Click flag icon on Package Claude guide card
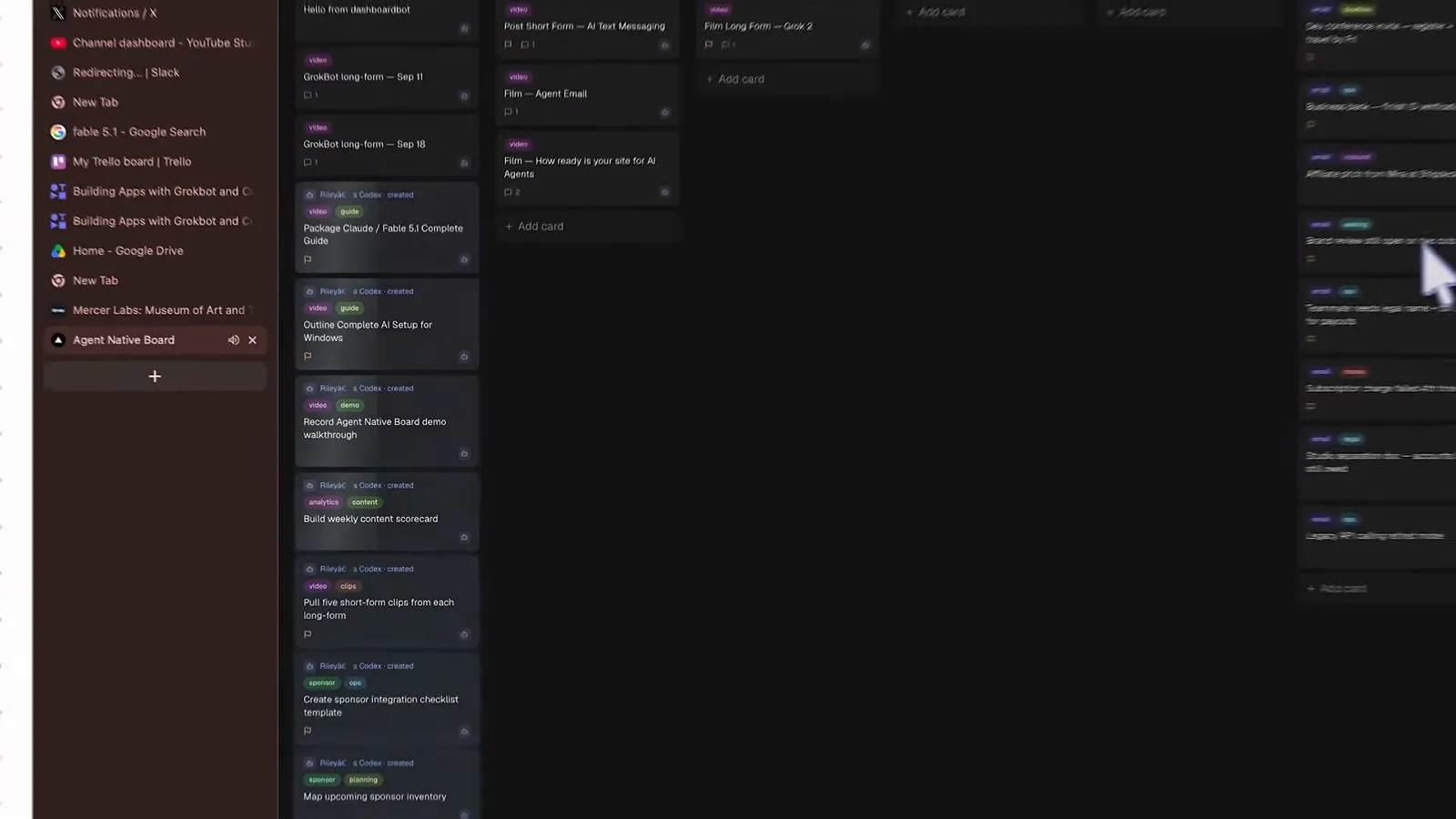 (x=308, y=259)
